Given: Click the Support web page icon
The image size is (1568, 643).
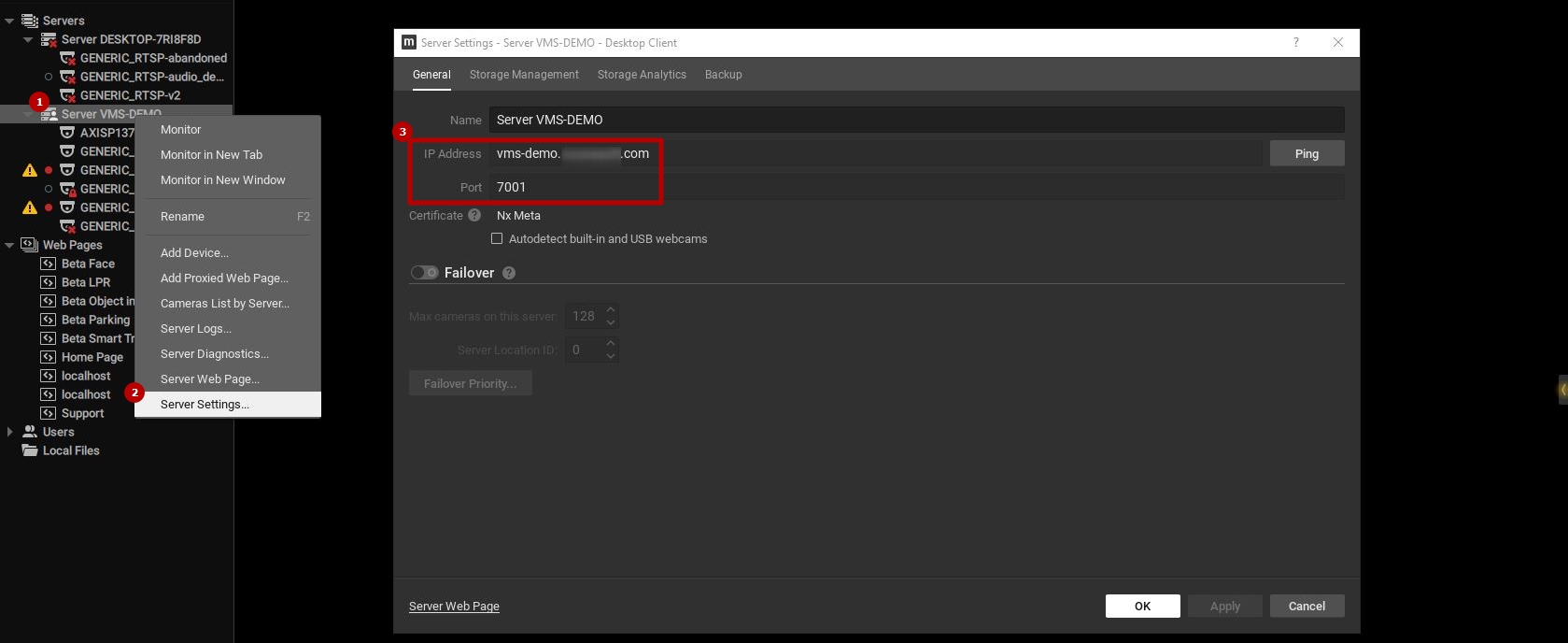Looking at the screenshot, I should (x=49, y=413).
